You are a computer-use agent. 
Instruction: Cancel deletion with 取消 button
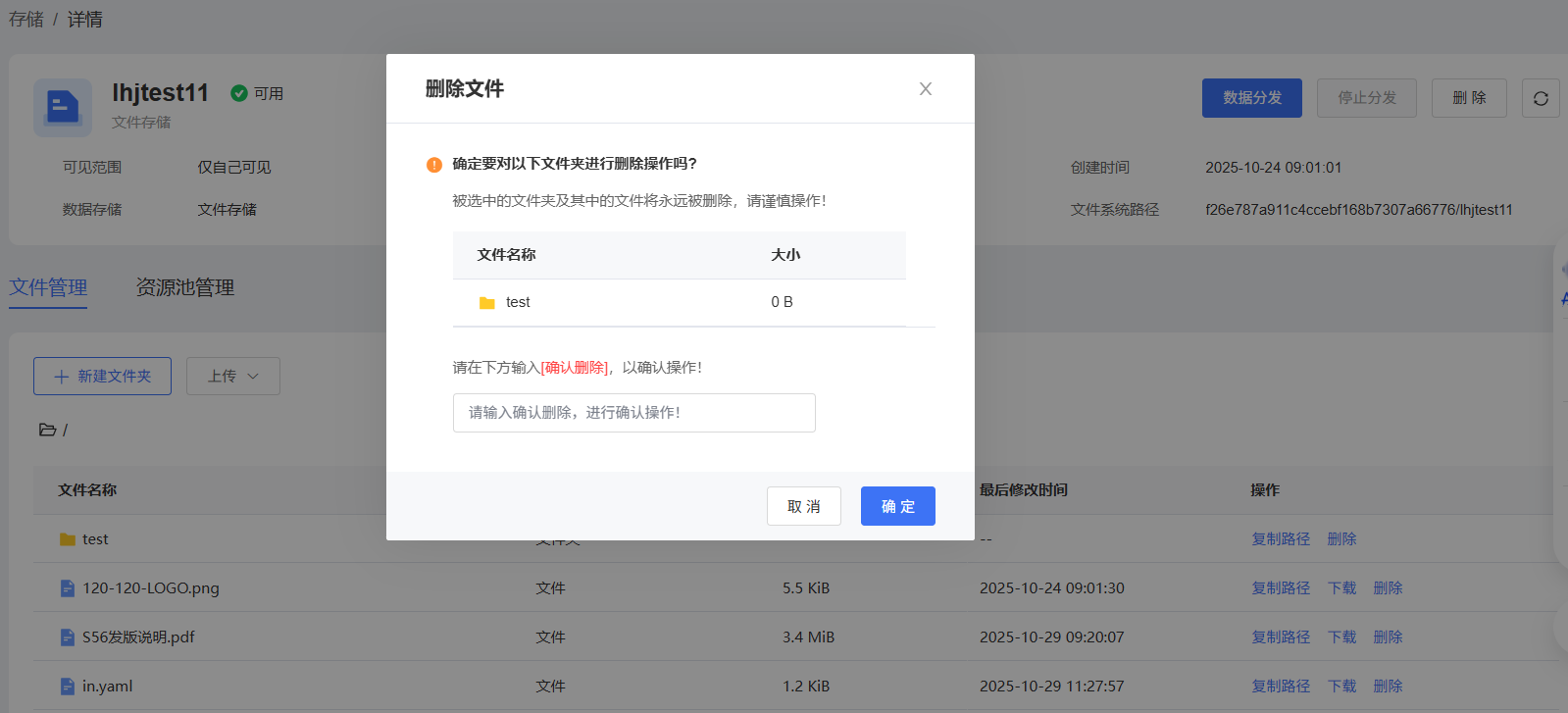tap(803, 506)
